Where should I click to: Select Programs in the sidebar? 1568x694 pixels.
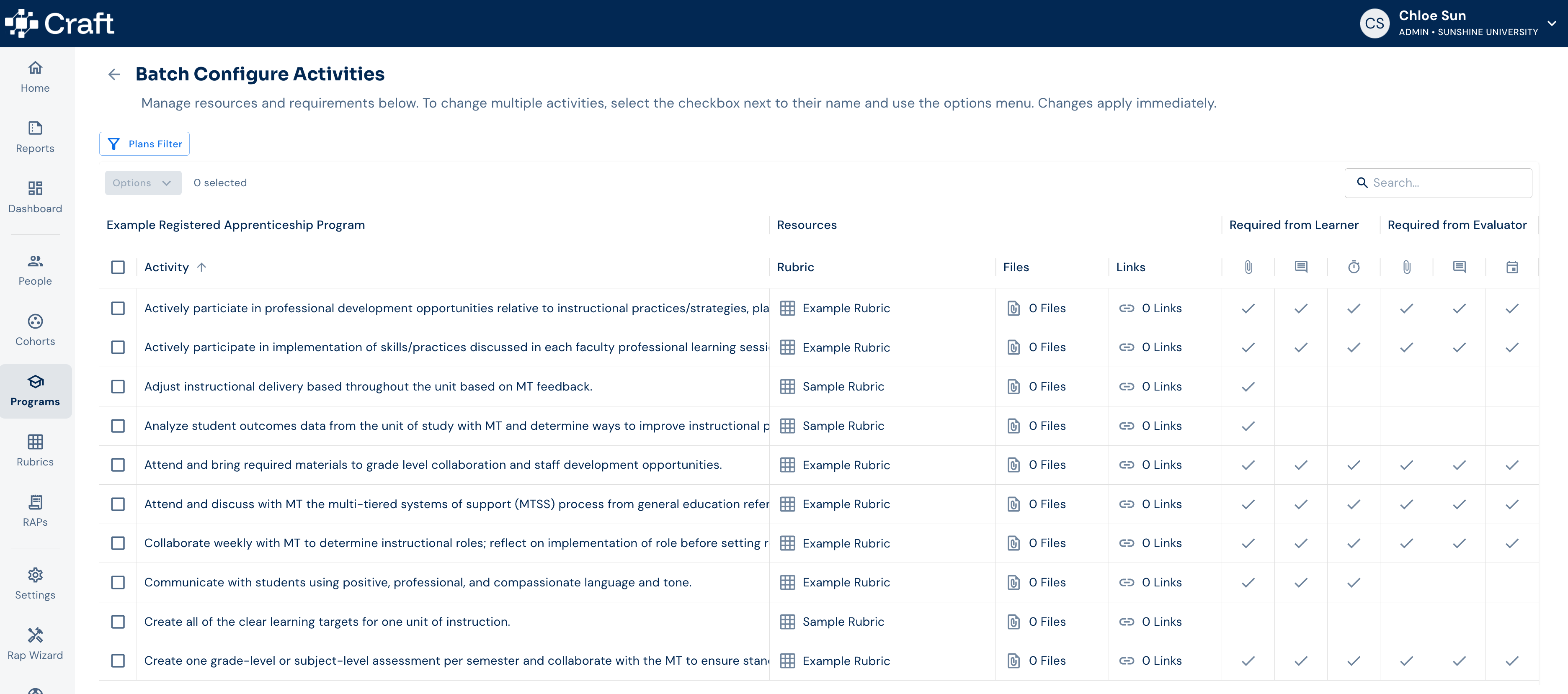pos(35,391)
